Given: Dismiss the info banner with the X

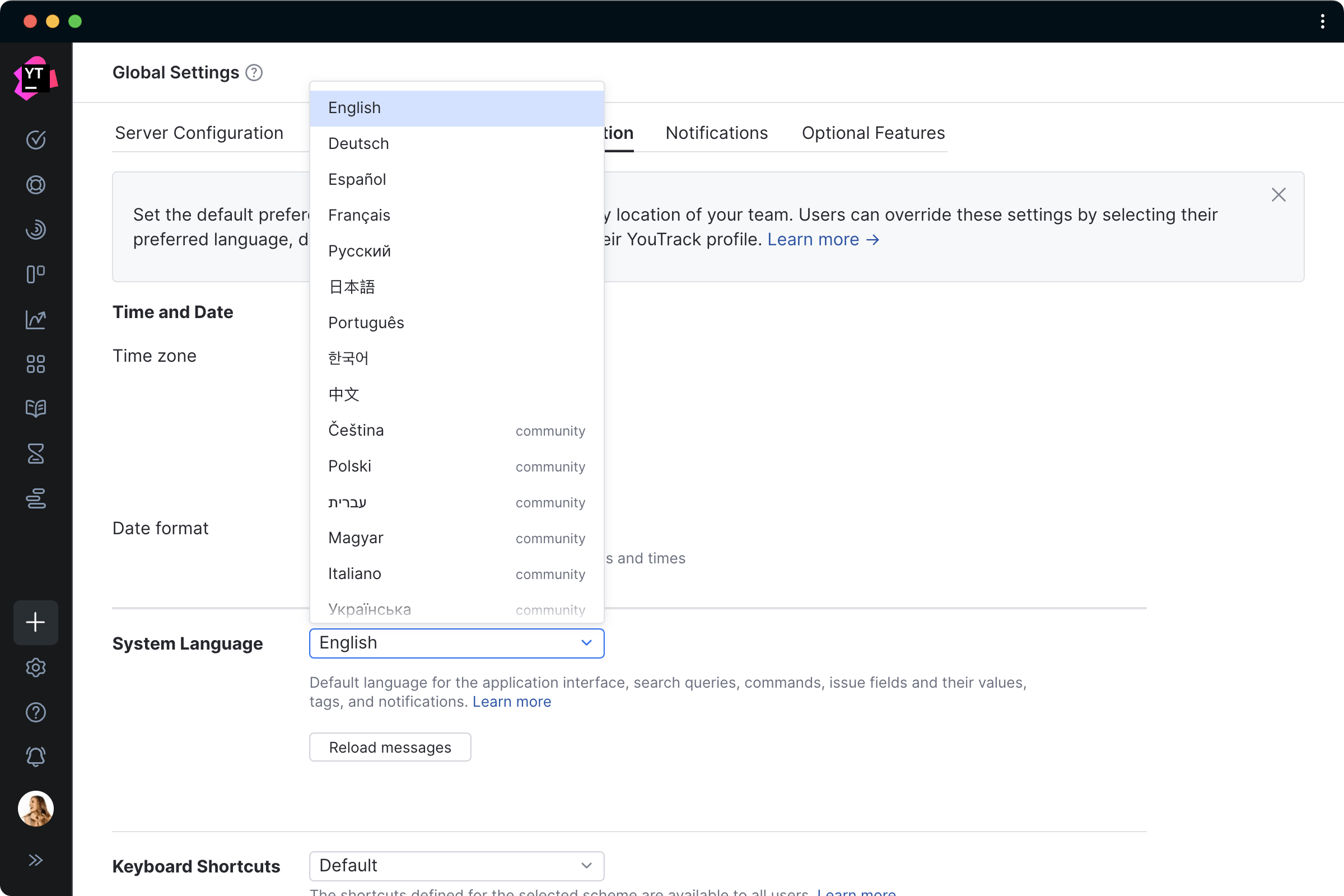Looking at the screenshot, I should (x=1278, y=195).
